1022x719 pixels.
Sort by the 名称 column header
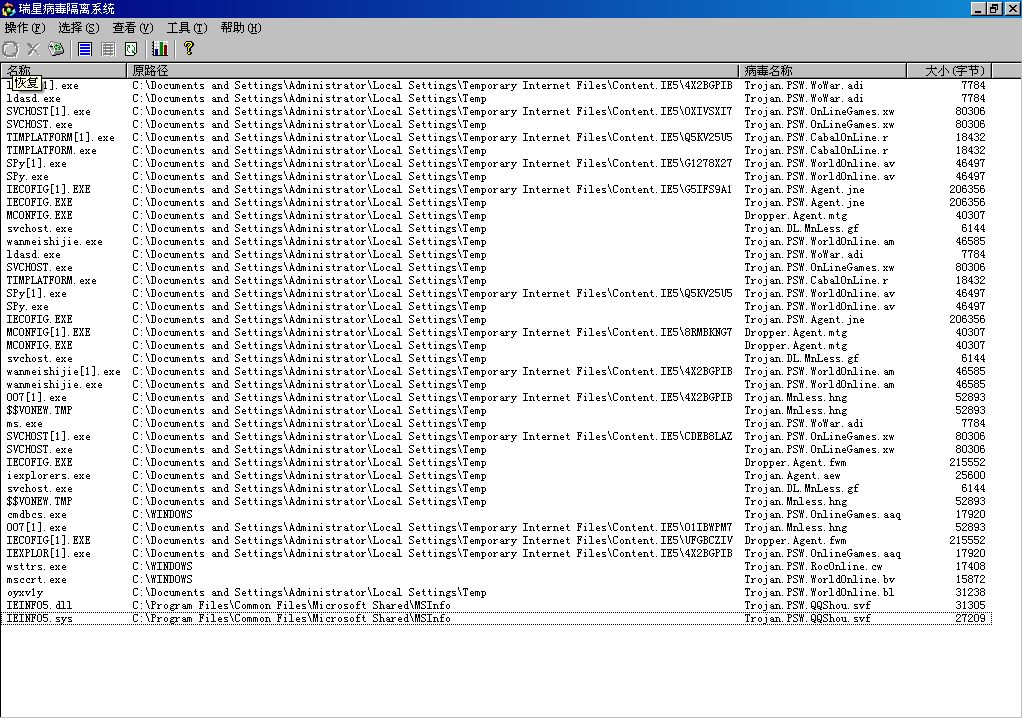coord(63,70)
